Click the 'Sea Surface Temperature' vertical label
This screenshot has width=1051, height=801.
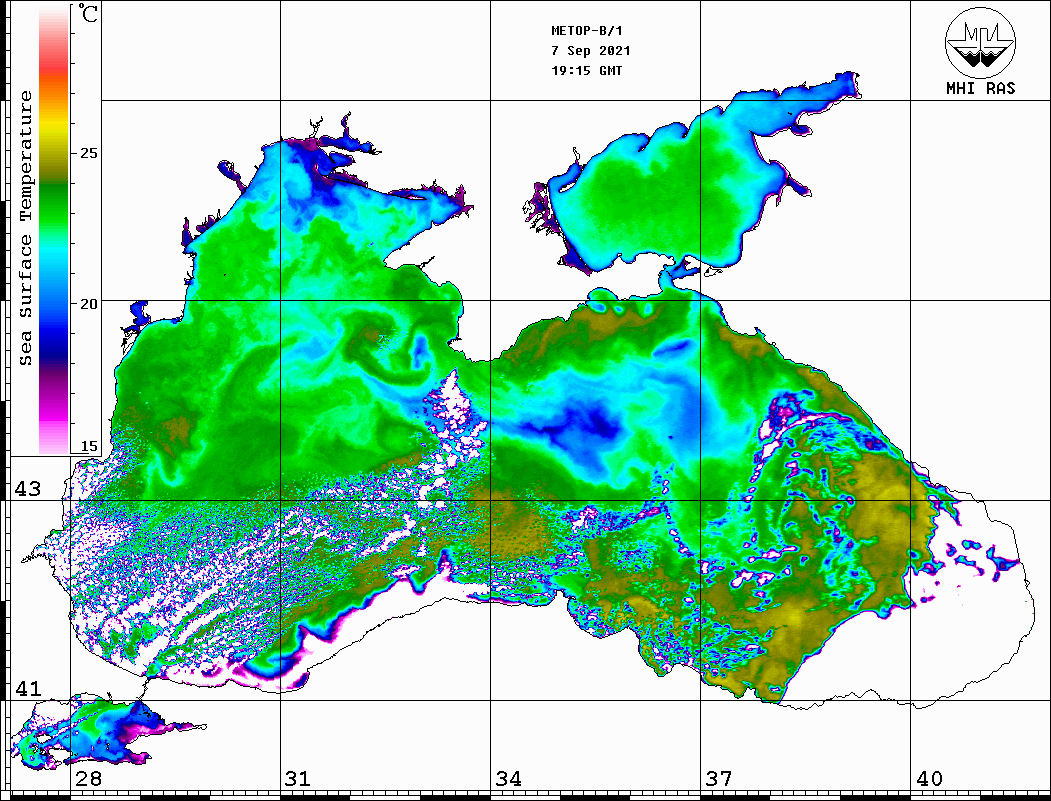click(x=25, y=228)
